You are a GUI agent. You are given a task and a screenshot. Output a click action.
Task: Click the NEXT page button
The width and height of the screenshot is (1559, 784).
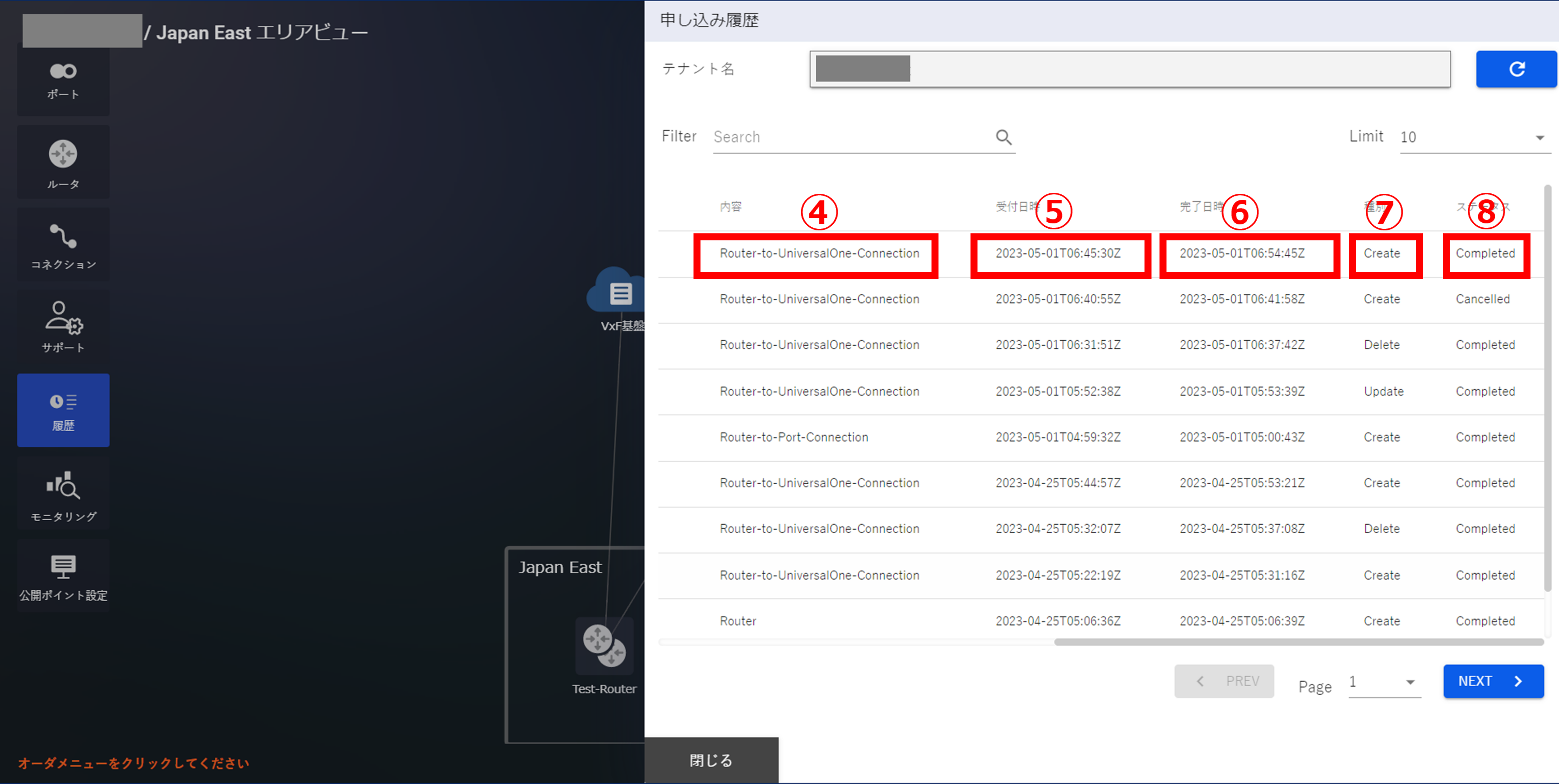point(1492,681)
